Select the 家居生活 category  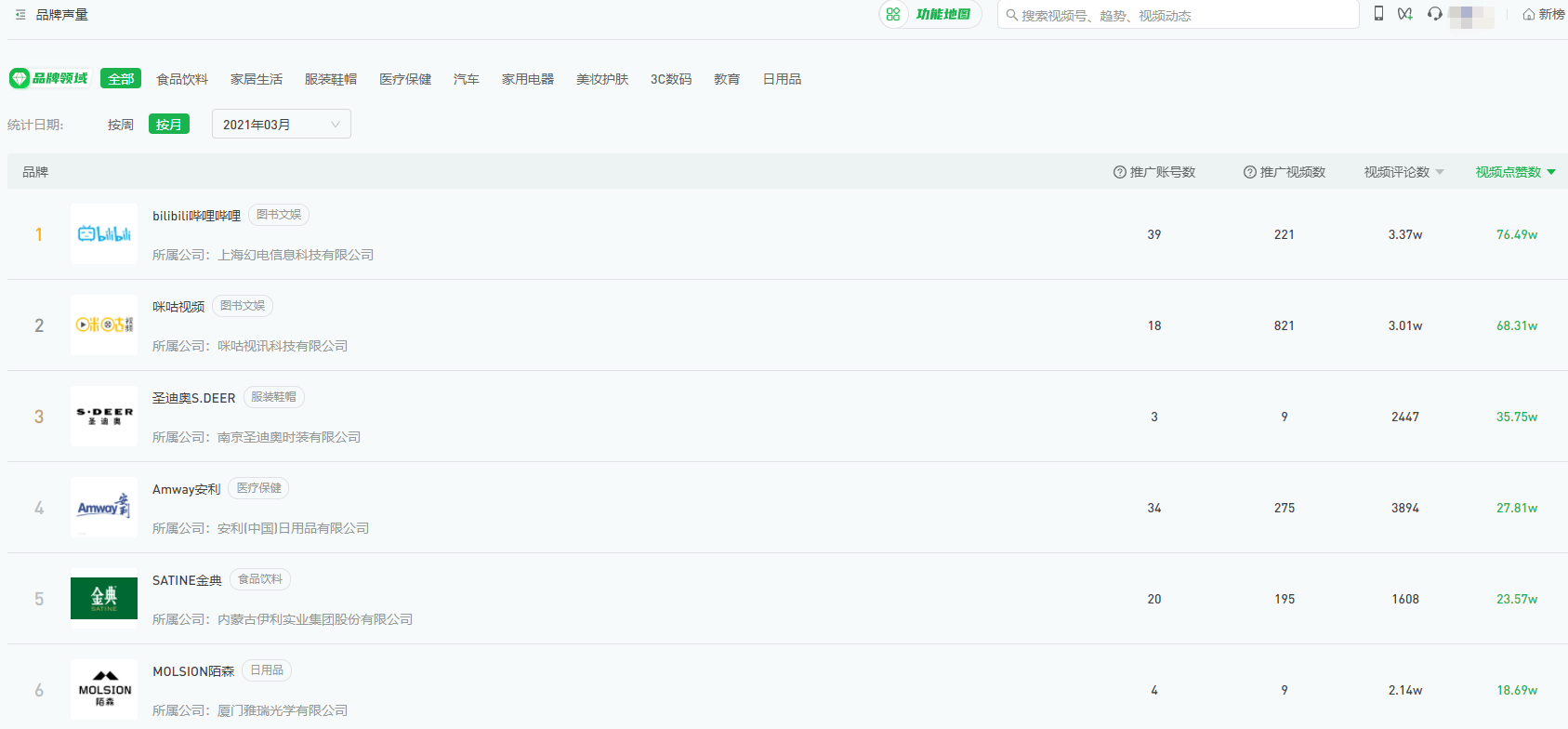257,79
